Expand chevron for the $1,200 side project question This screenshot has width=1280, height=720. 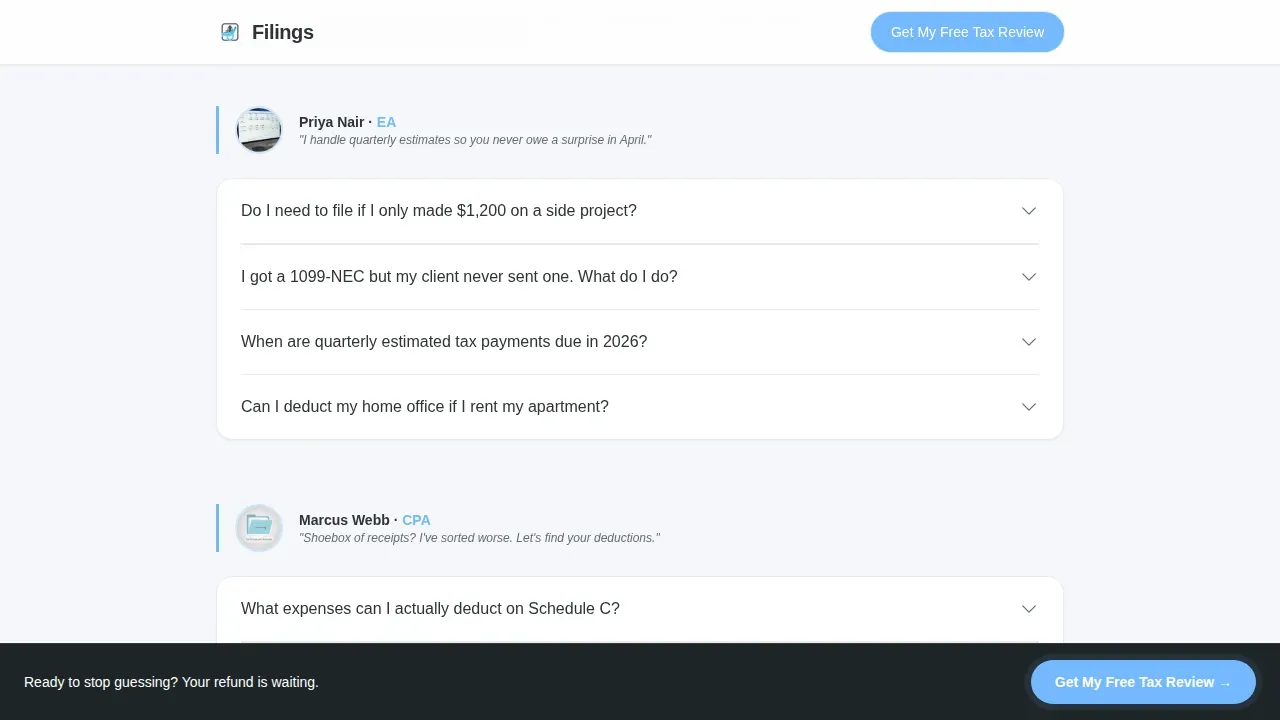pyautogui.click(x=1029, y=211)
